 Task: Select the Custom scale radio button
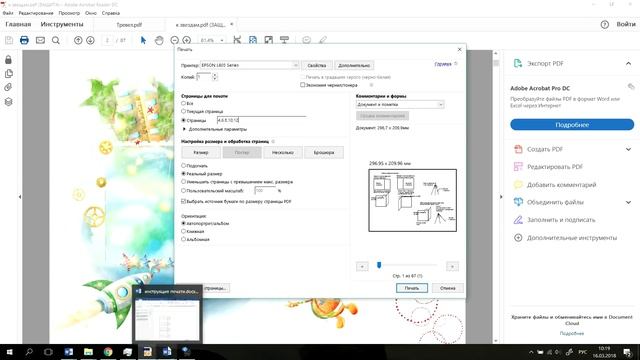pos(183,190)
